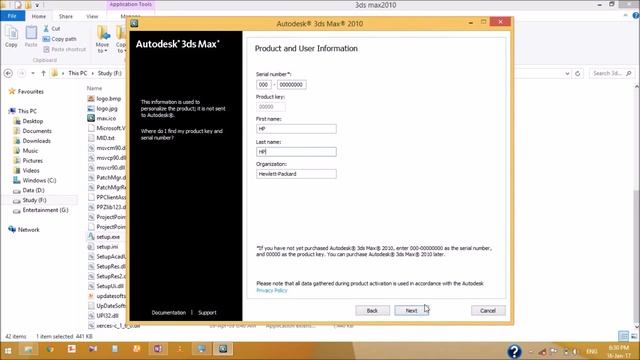The width and height of the screenshot is (640, 360).
Task: Click Study (F:) in the address breadcrumb
Action: (x=109, y=73)
